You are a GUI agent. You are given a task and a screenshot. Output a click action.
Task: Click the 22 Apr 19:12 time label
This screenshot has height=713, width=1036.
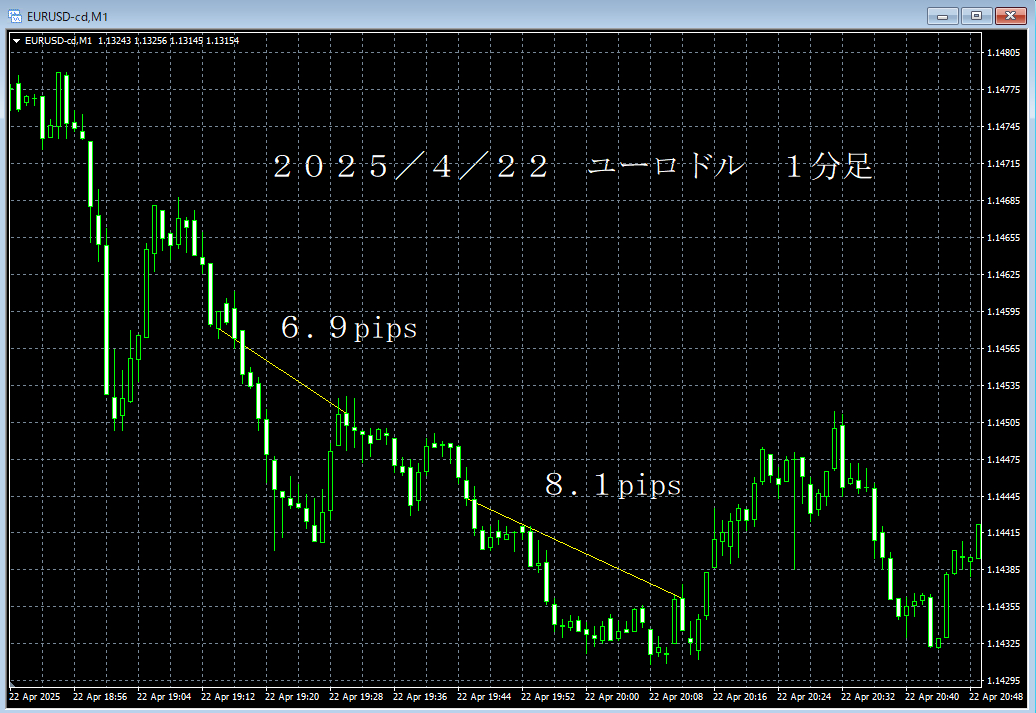pos(228,697)
